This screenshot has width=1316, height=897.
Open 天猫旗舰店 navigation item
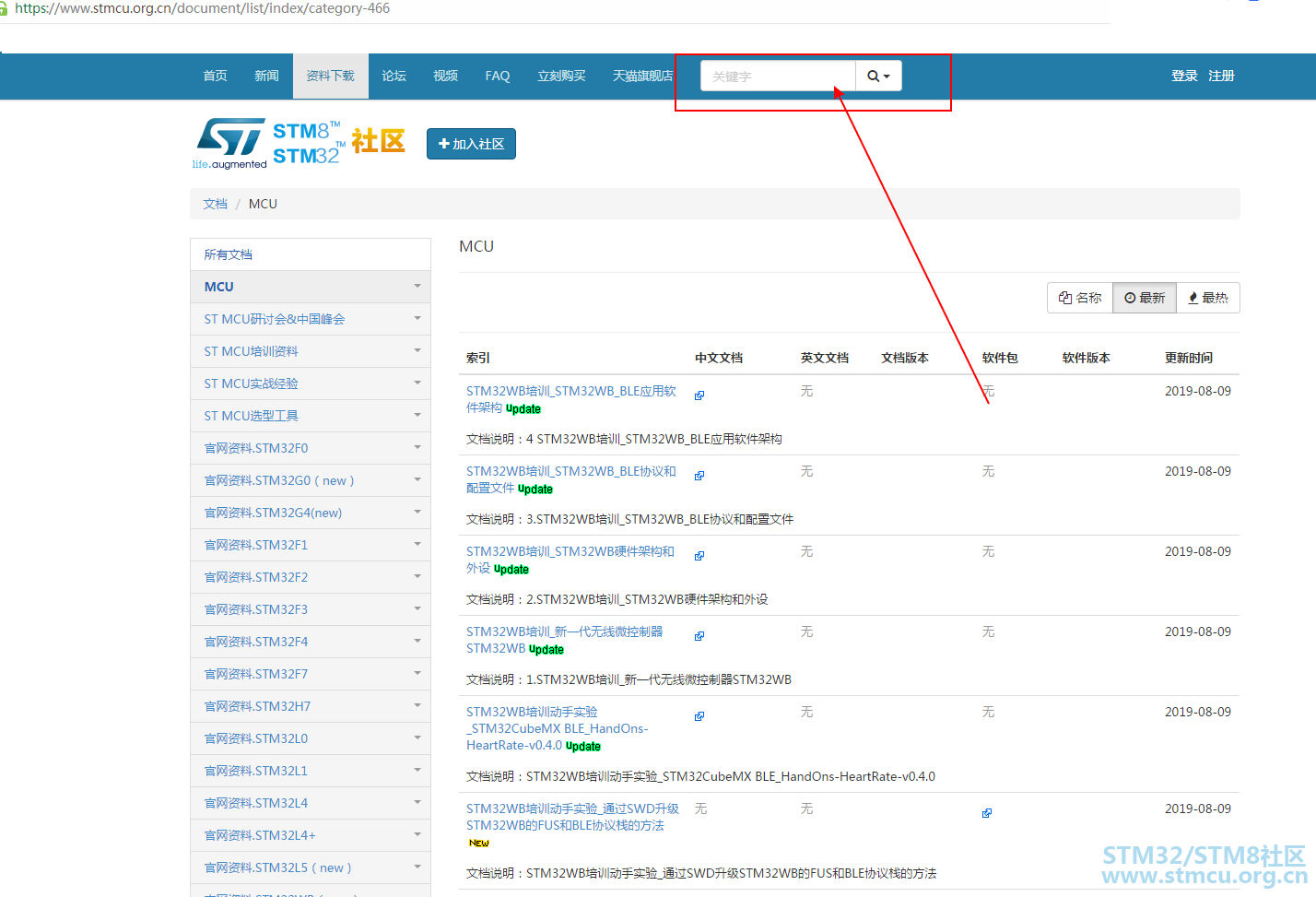(643, 76)
